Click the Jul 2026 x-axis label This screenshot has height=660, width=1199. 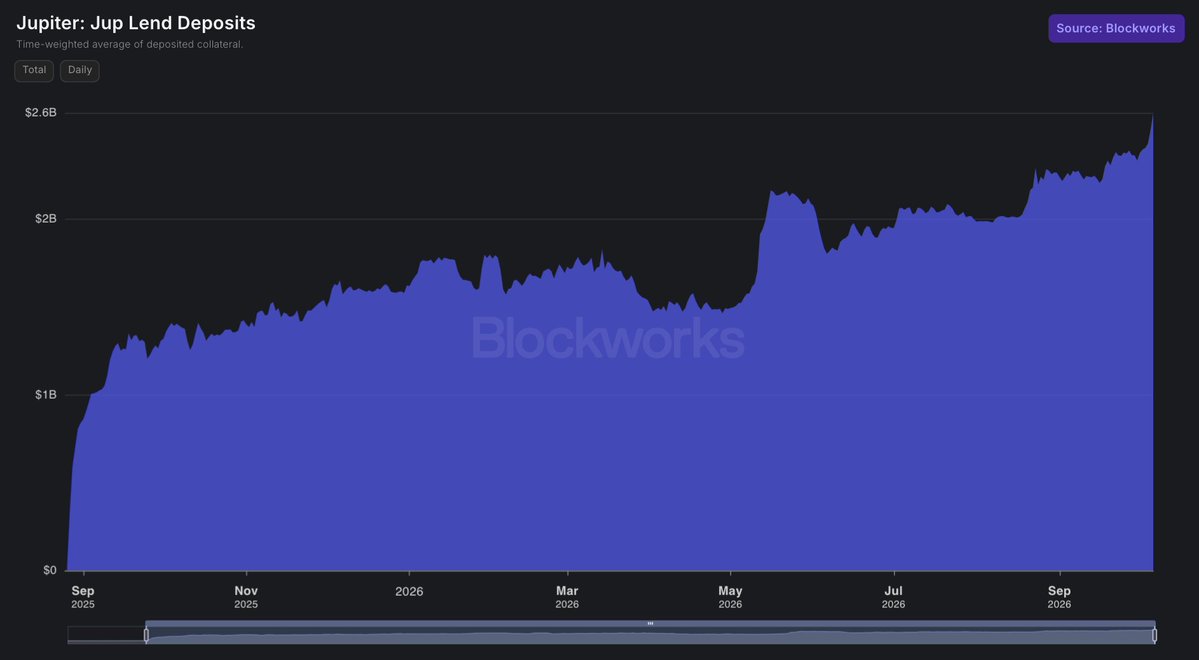[x=893, y=597]
